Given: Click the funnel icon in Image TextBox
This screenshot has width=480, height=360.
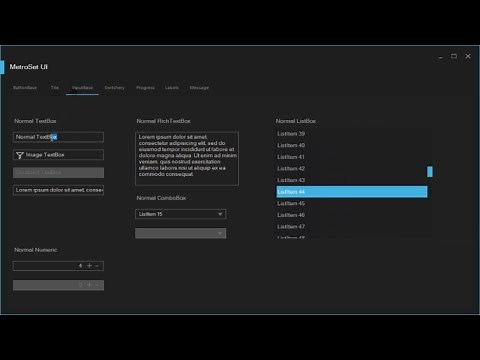Looking at the screenshot, I should 20,155.
